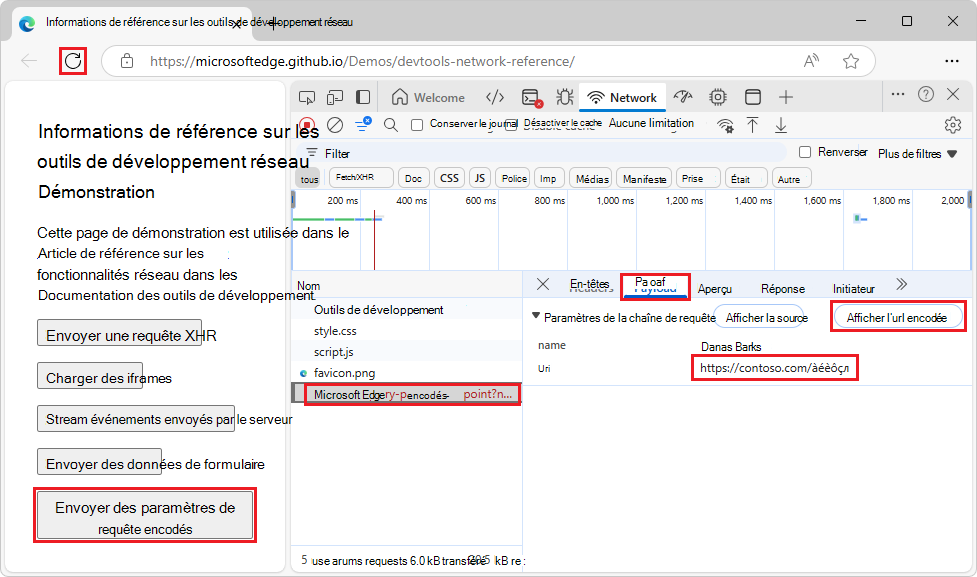
Task: Export HAR file download arrow icon
Action: (781, 125)
